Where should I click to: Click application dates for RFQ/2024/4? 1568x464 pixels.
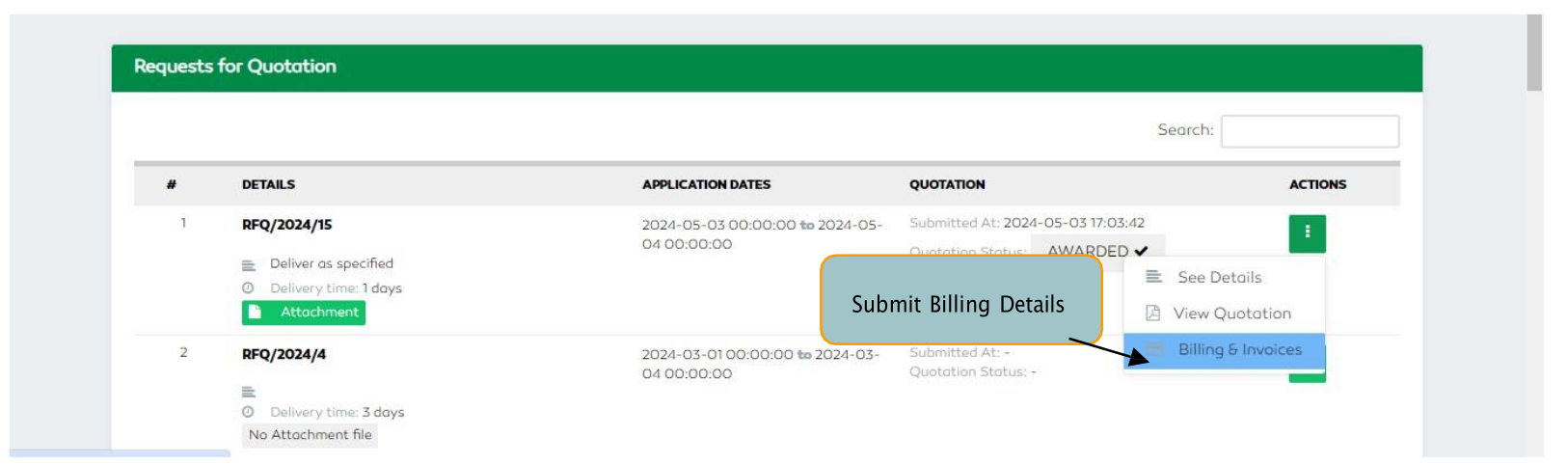(x=761, y=364)
